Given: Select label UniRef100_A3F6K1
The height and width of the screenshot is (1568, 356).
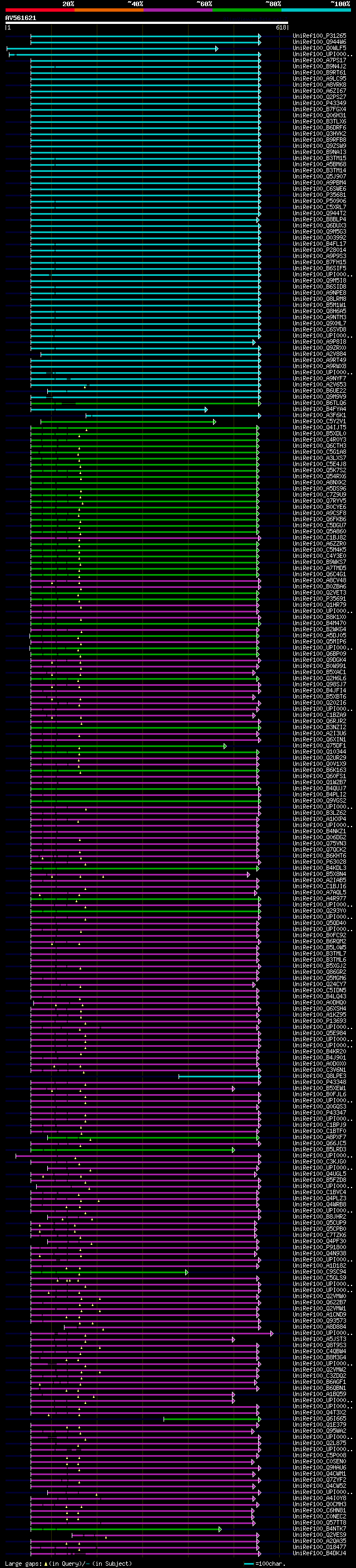Looking at the screenshot, I should [319, 415].
